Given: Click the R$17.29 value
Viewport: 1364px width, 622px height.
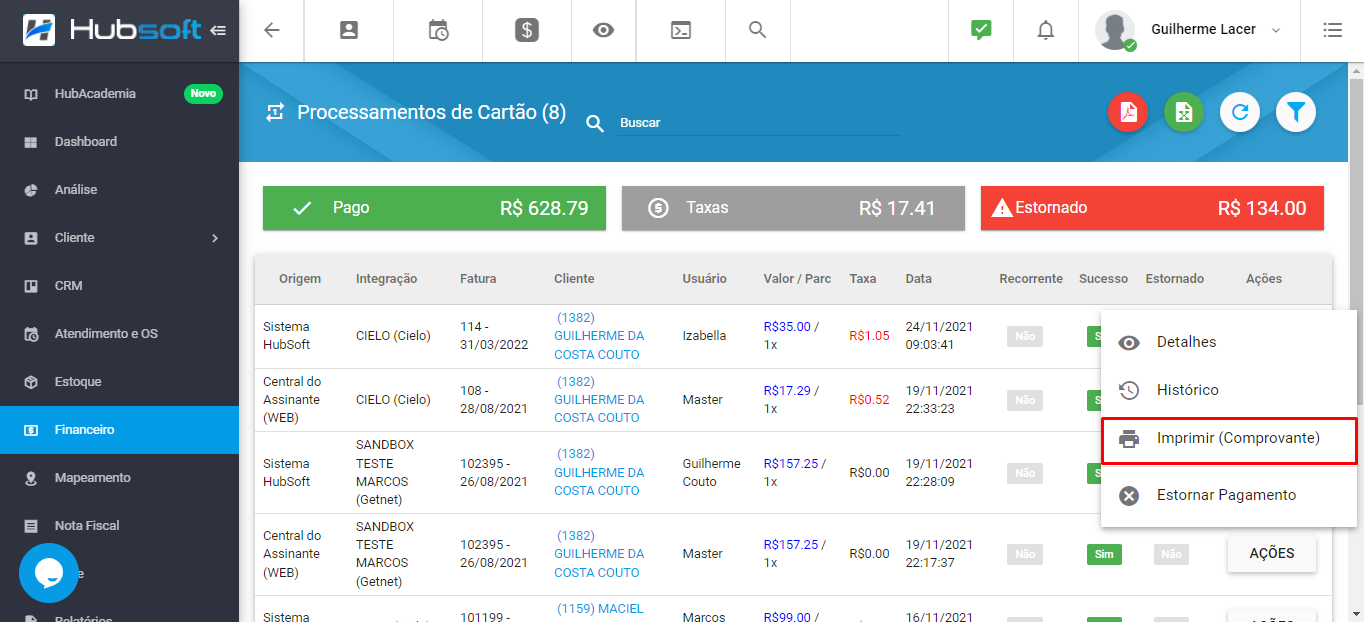Looking at the screenshot, I should pyautogui.click(x=787, y=390).
